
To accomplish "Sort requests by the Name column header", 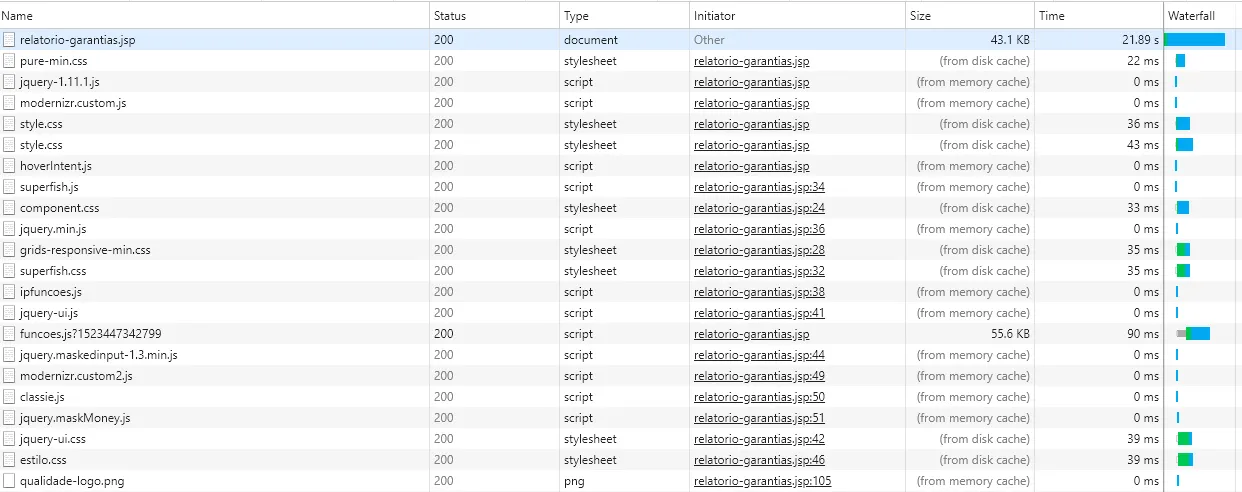I will (17, 16).
